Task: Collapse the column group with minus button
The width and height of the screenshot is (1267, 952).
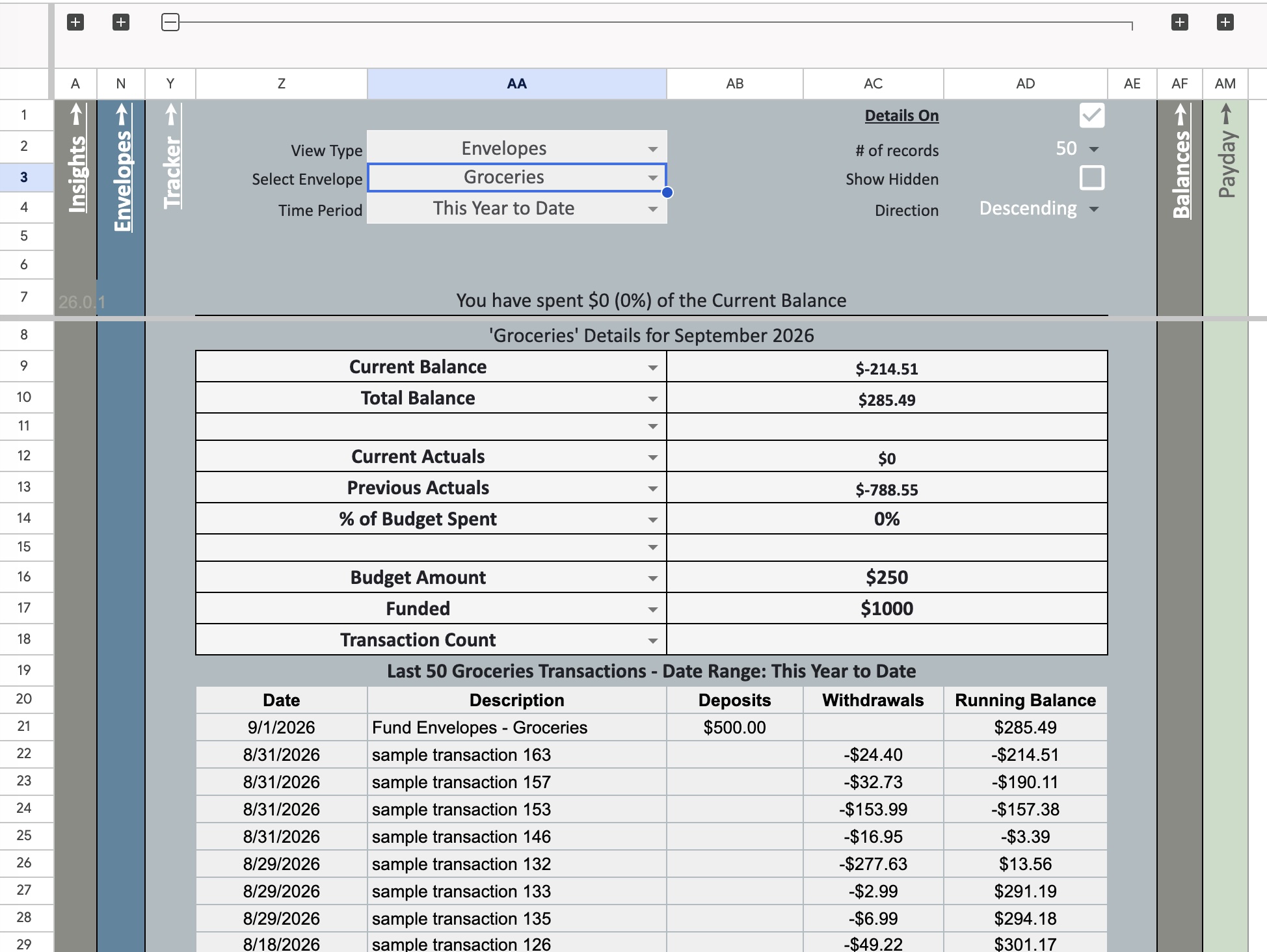Action: 170,22
